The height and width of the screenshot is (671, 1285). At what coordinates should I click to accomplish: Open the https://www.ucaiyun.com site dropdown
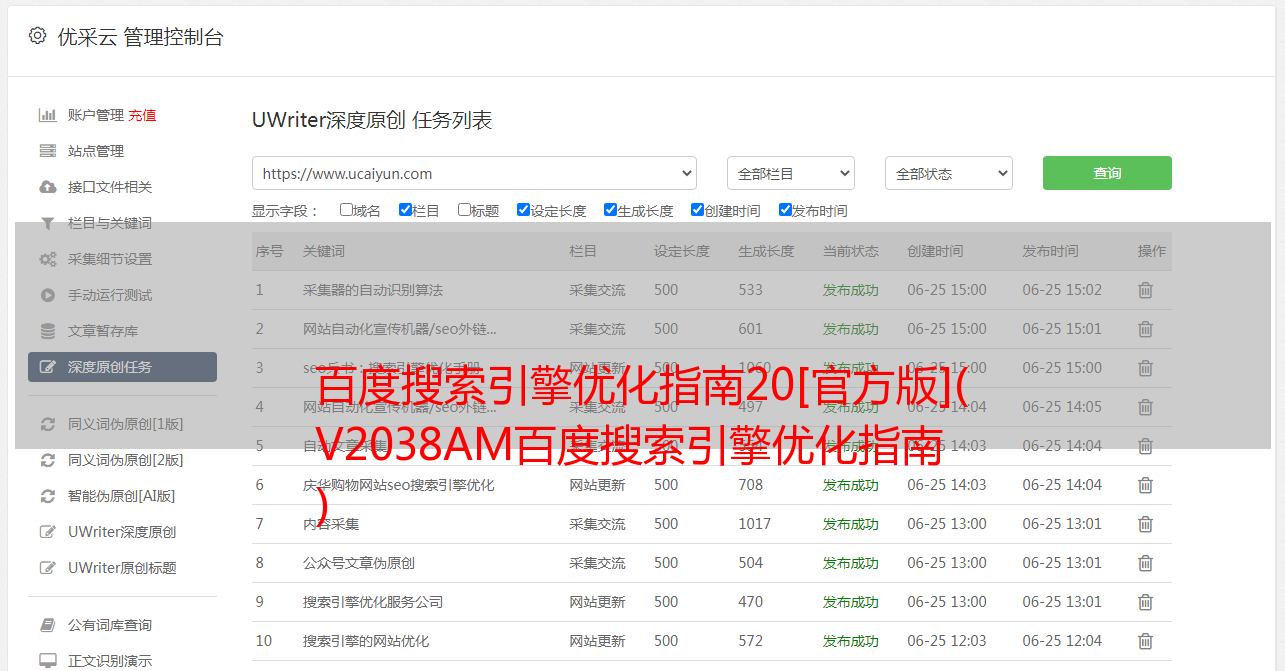click(474, 173)
